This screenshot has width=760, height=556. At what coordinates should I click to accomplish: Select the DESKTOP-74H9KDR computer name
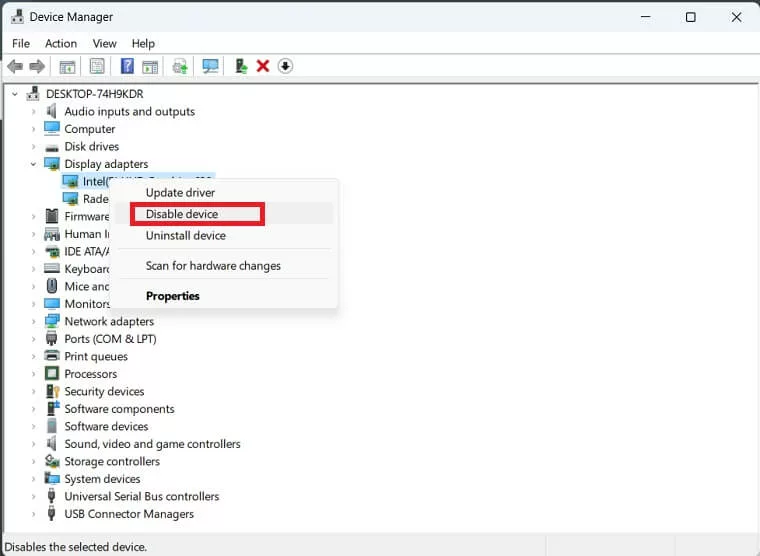(x=95, y=94)
